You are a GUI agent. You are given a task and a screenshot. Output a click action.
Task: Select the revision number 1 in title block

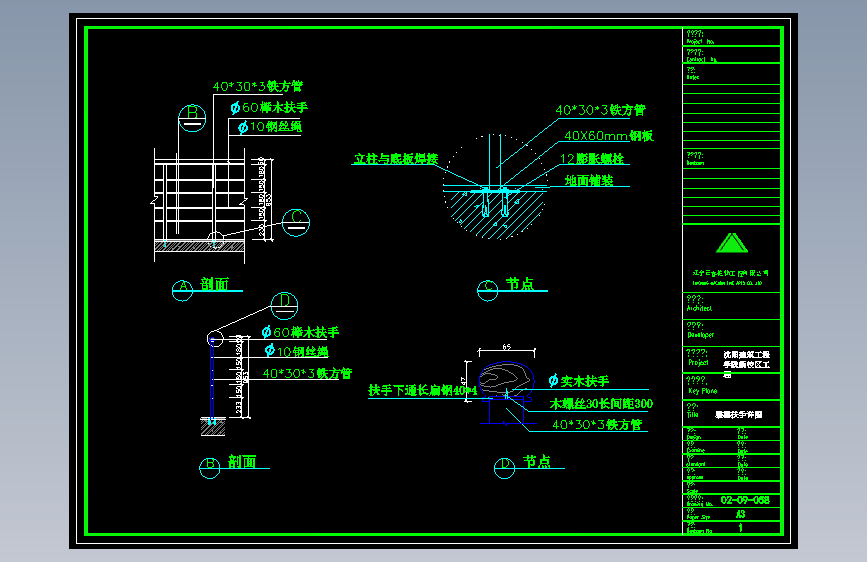(x=740, y=528)
